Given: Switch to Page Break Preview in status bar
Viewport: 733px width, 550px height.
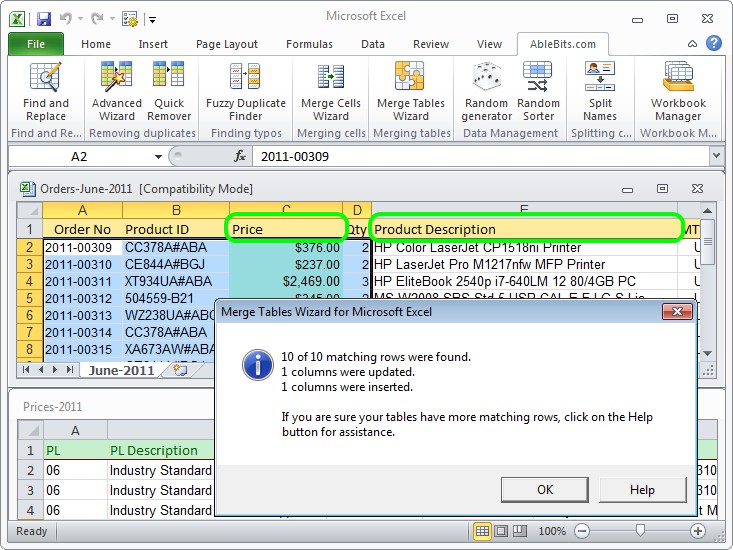Looking at the screenshot, I should pos(519,531).
